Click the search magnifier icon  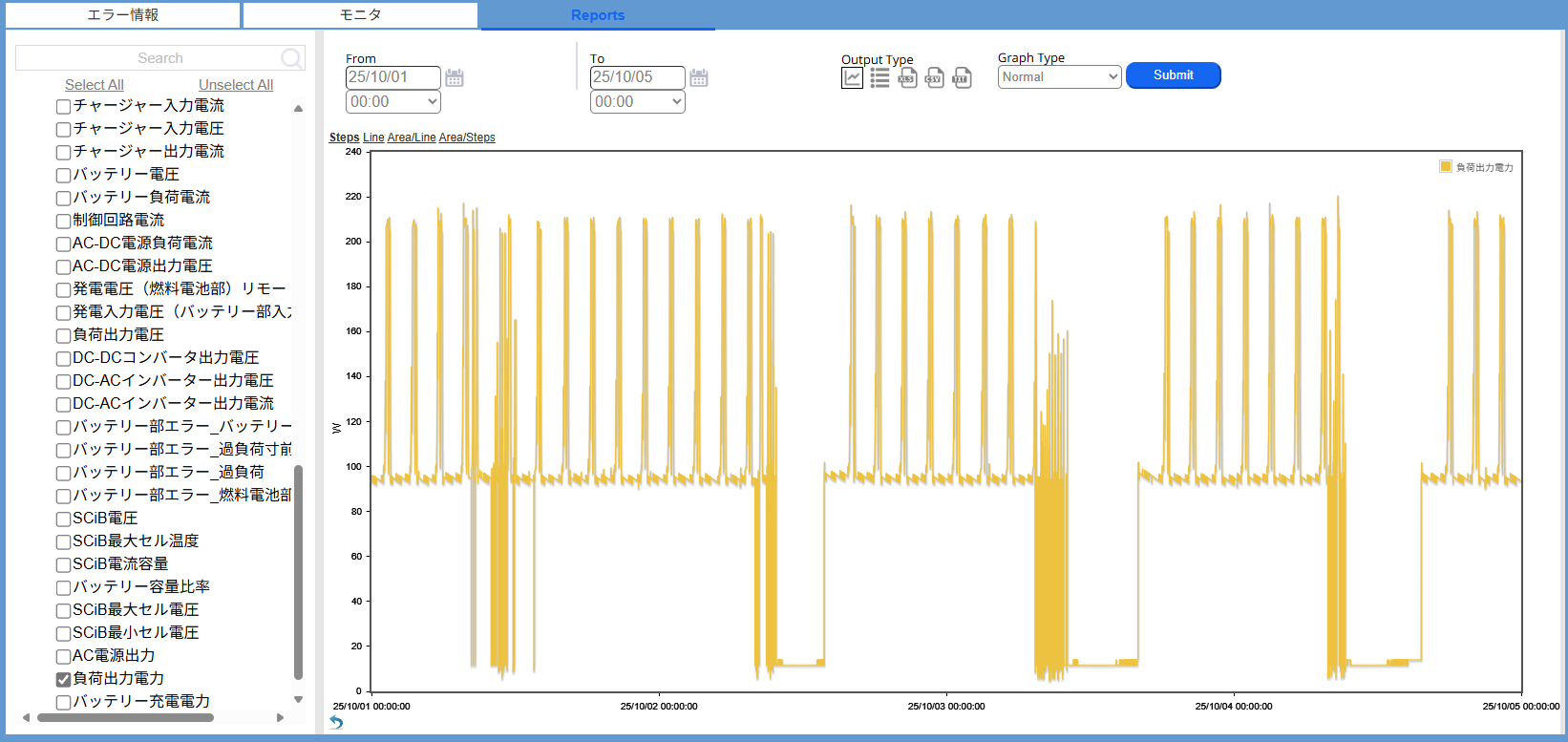[291, 58]
